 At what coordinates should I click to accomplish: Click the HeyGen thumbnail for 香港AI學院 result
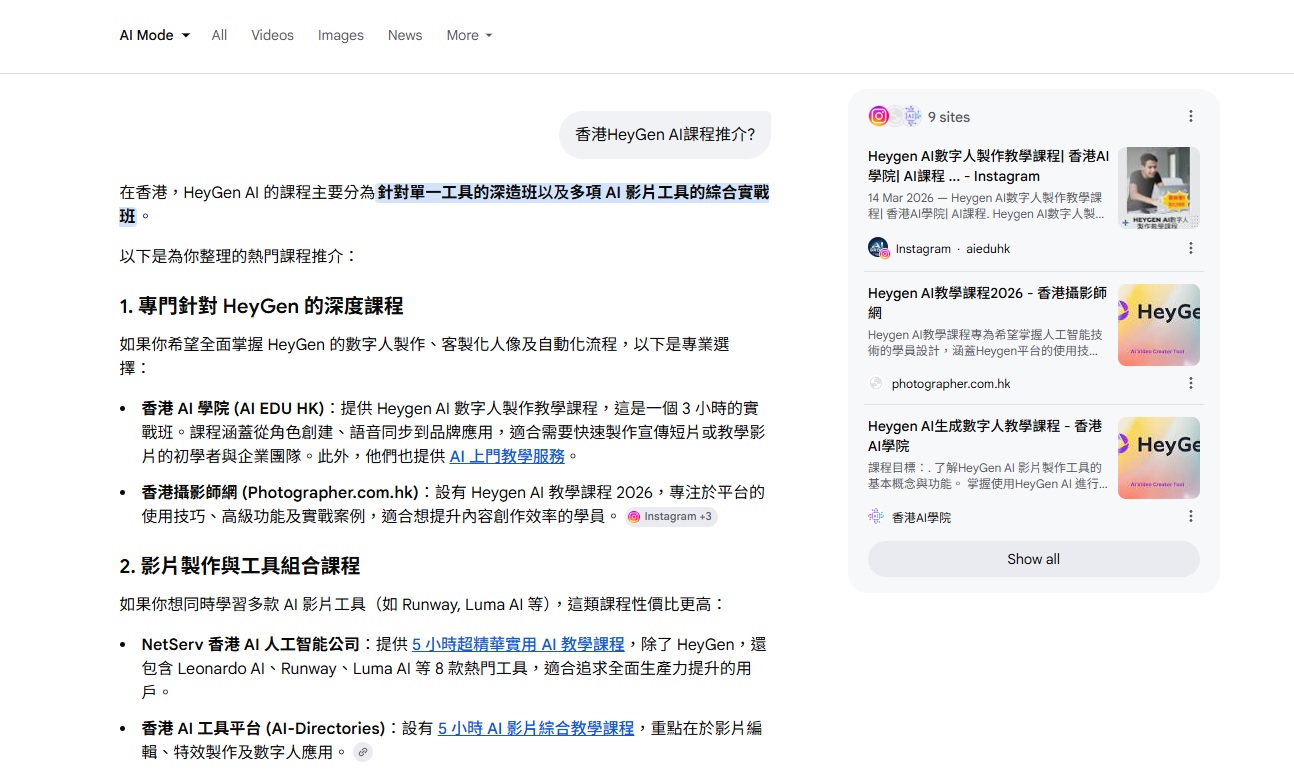coord(1159,458)
